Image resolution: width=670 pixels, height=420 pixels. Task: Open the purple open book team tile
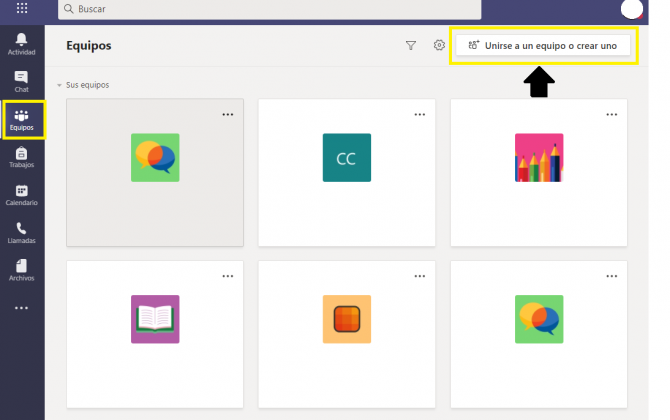pos(155,334)
